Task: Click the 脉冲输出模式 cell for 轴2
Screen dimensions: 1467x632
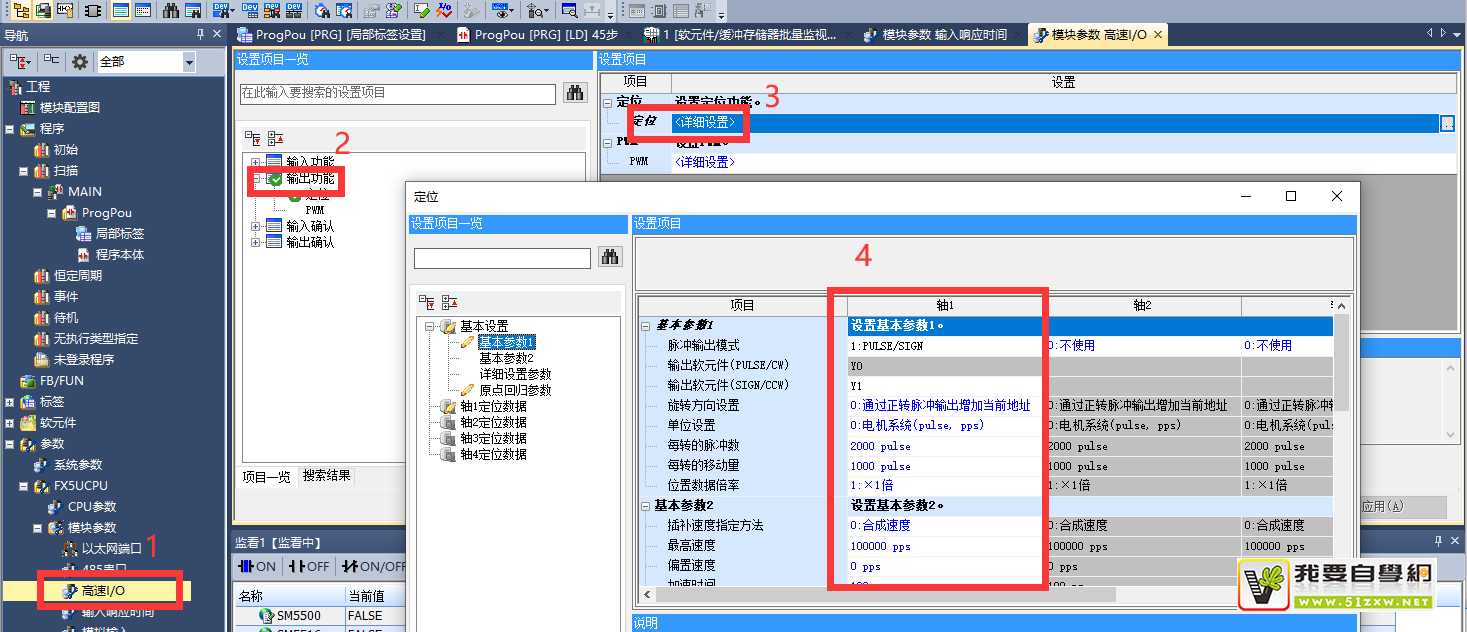Action: [1143, 345]
